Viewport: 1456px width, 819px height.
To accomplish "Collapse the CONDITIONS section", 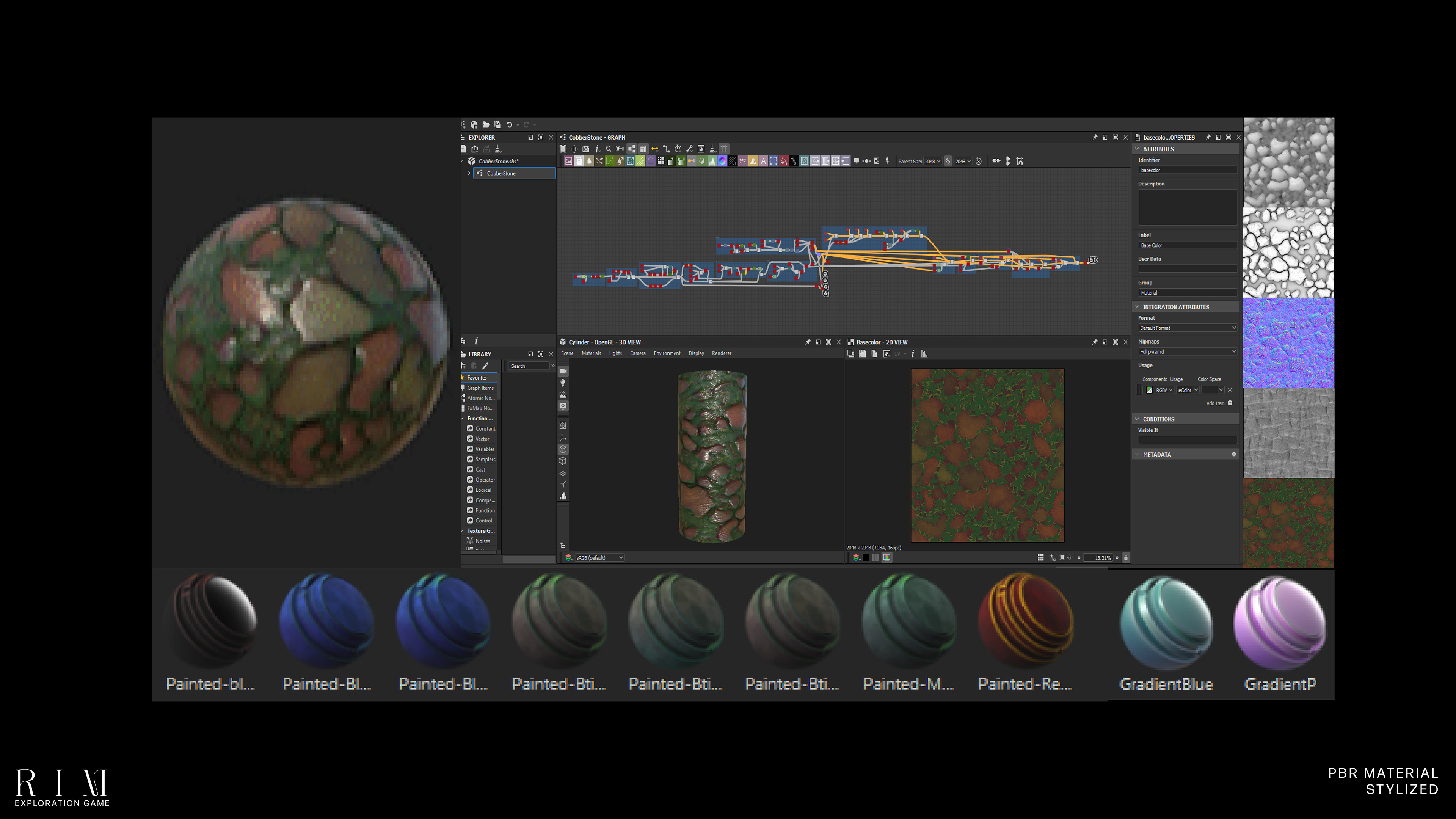I will [x=1137, y=419].
